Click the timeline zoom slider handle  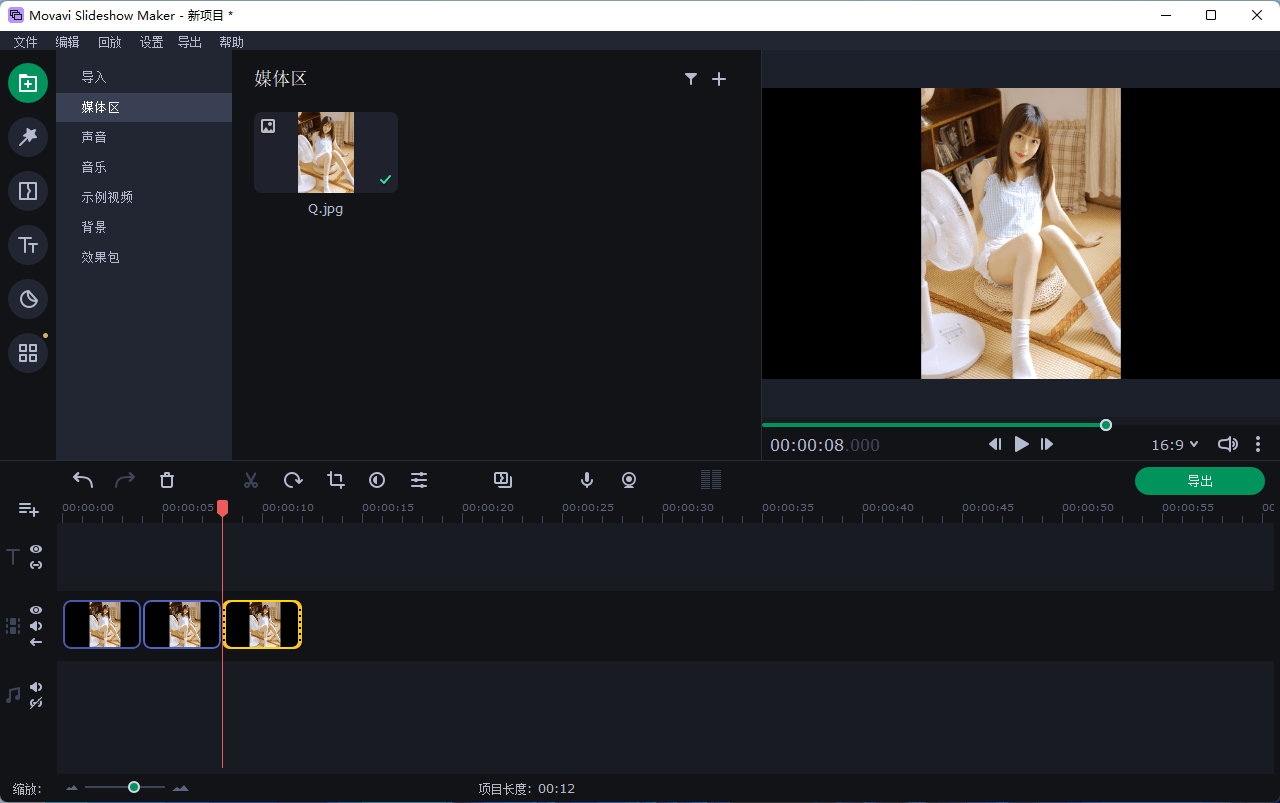coord(134,788)
